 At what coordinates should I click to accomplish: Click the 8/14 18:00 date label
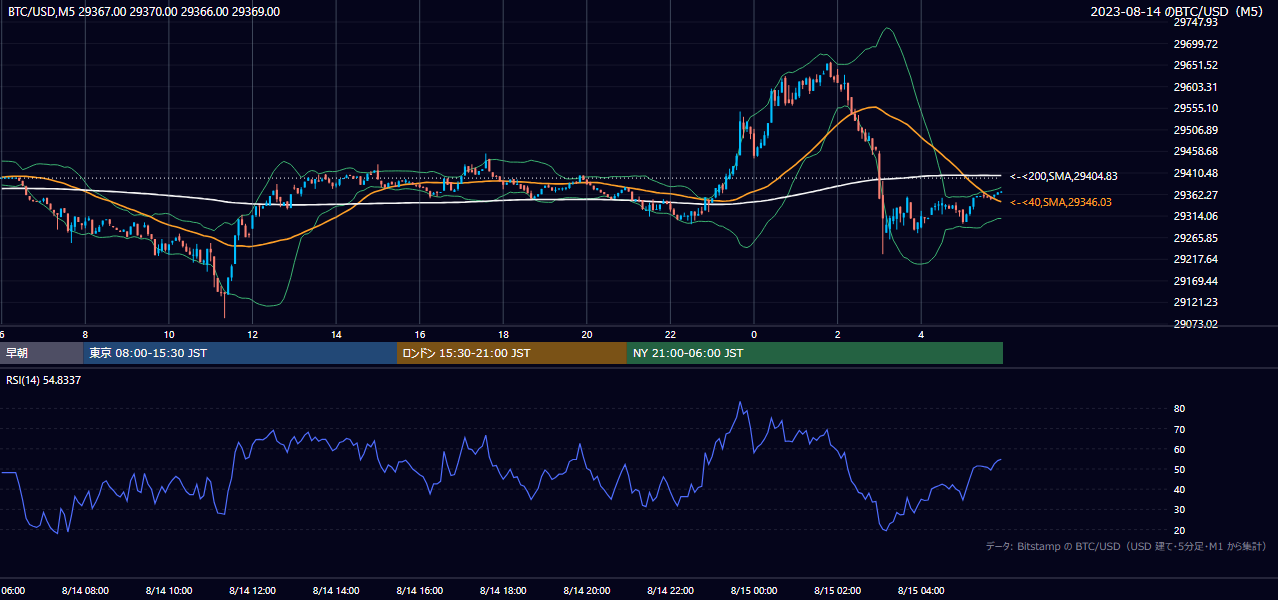click(x=503, y=591)
